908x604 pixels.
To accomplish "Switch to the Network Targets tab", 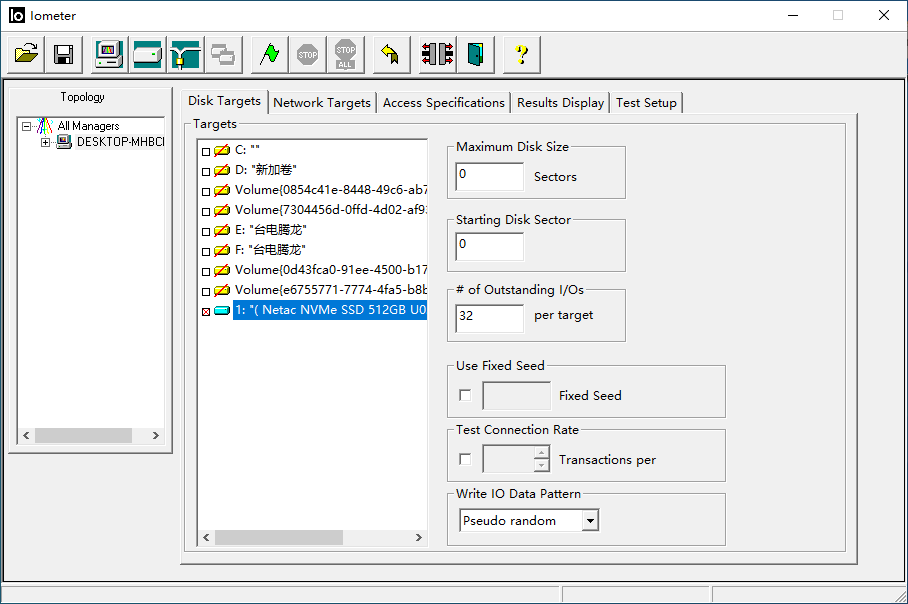I will (x=322, y=103).
